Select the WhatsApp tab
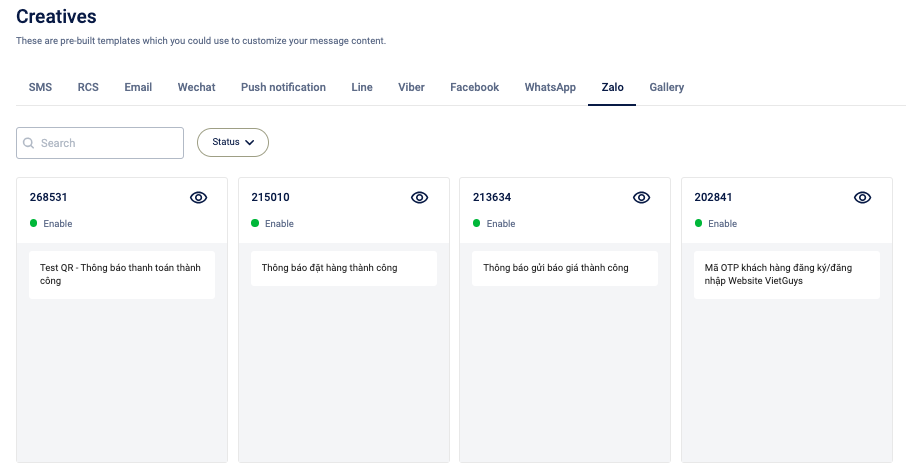This screenshot has width=906, height=469. [550, 87]
